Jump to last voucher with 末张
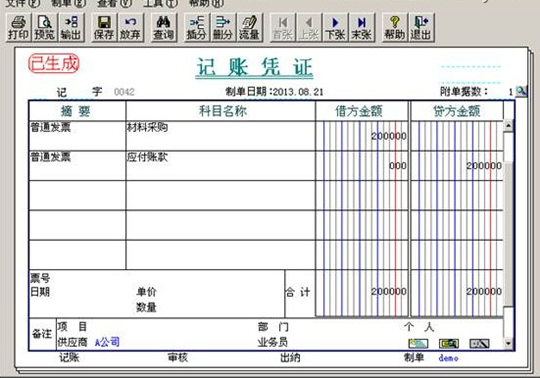Image resolution: width=540 pixels, height=378 pixels. [x=362, y=28]
